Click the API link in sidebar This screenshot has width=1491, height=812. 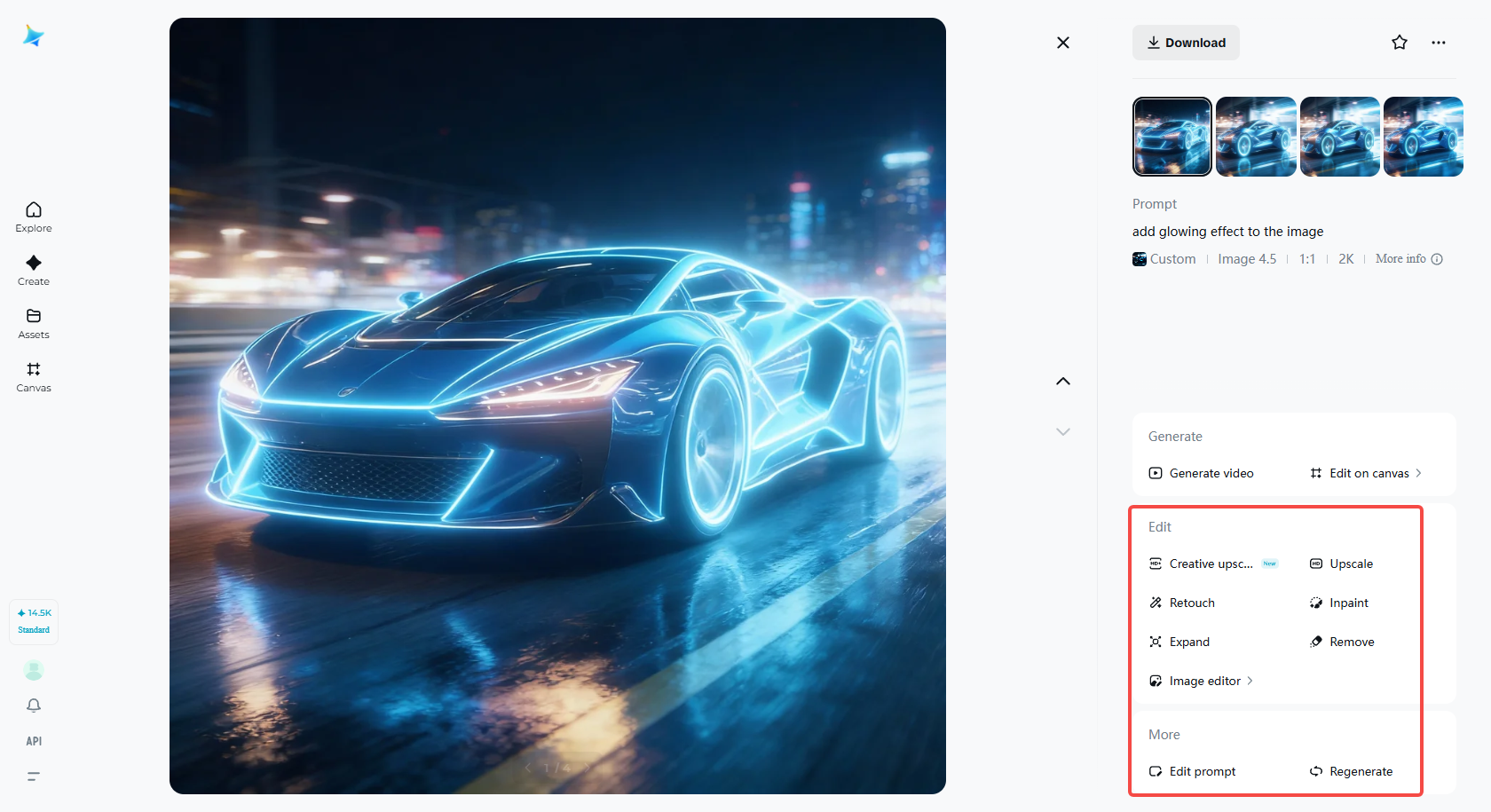tap(34, 741)
